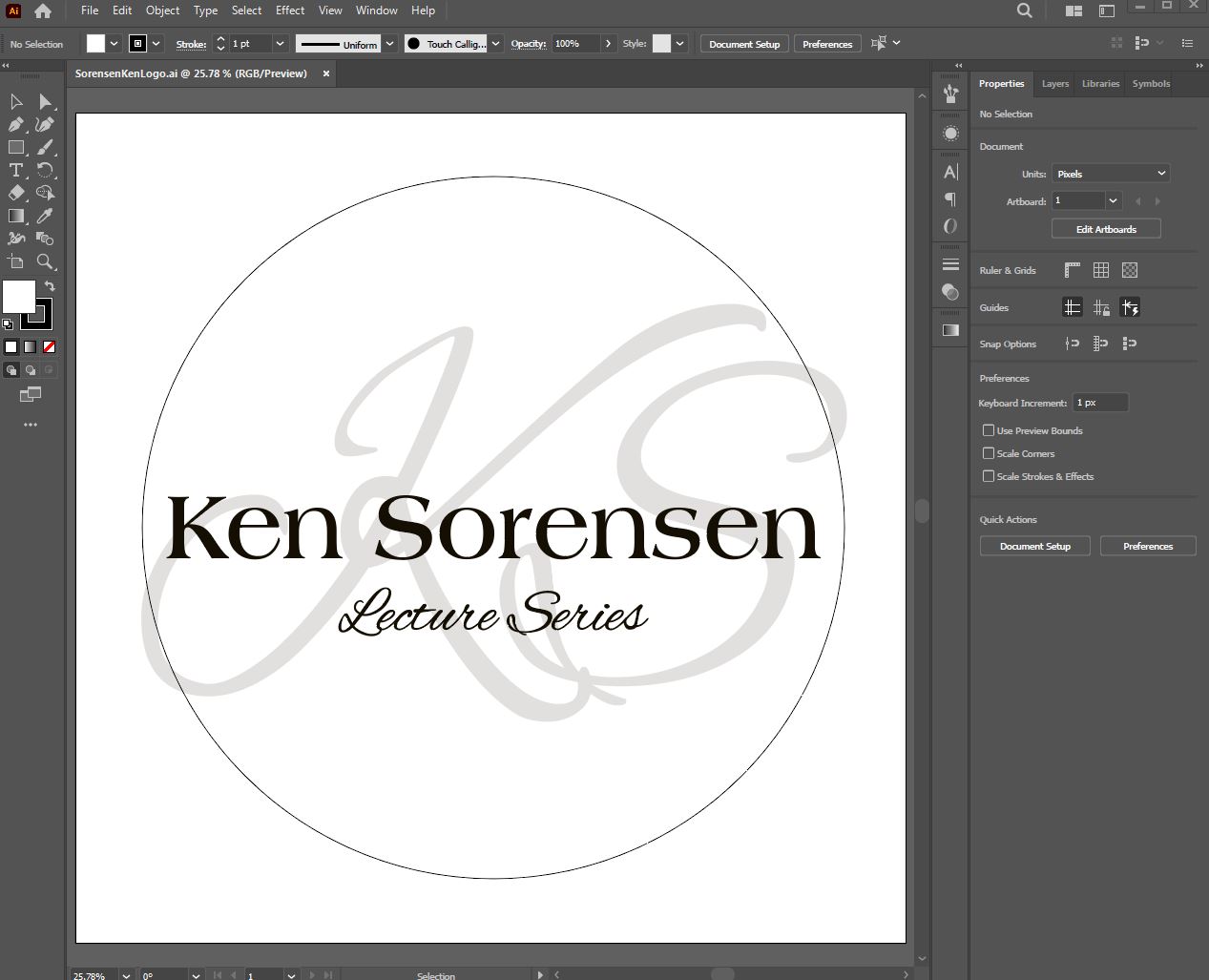This screenshot has width=1209, height=980.
Task: Click the Home icon
Action: pyautogui.click(x=43, y=11)
